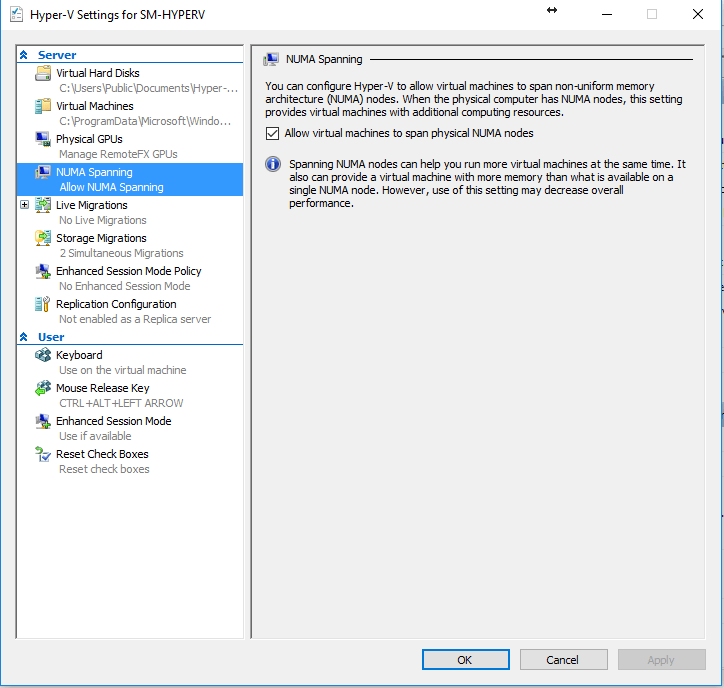Screen dimensions: 724x688
Task: Click 'No Live Migrations' subtitle
Action: 103,220
